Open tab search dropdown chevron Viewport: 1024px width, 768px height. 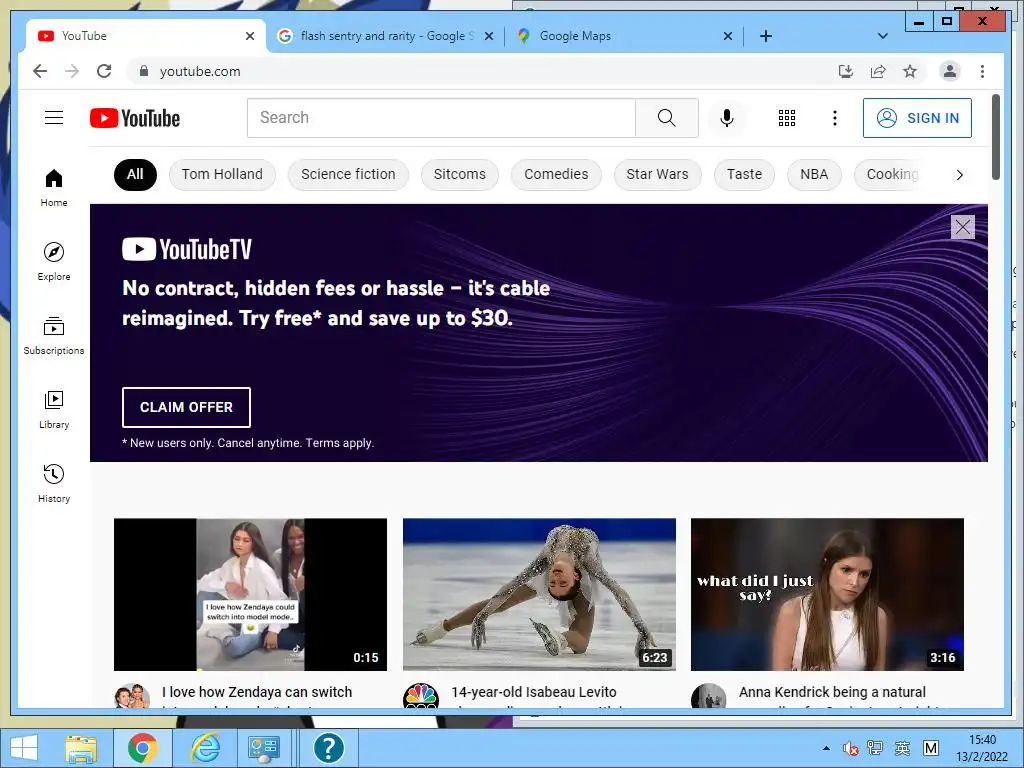click(x=882, y=36)
